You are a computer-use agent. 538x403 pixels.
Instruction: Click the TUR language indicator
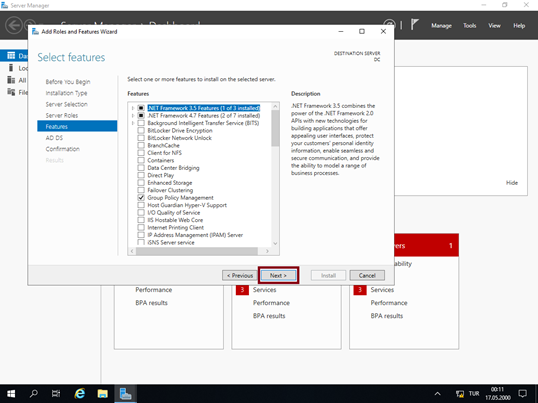(474, 393)
